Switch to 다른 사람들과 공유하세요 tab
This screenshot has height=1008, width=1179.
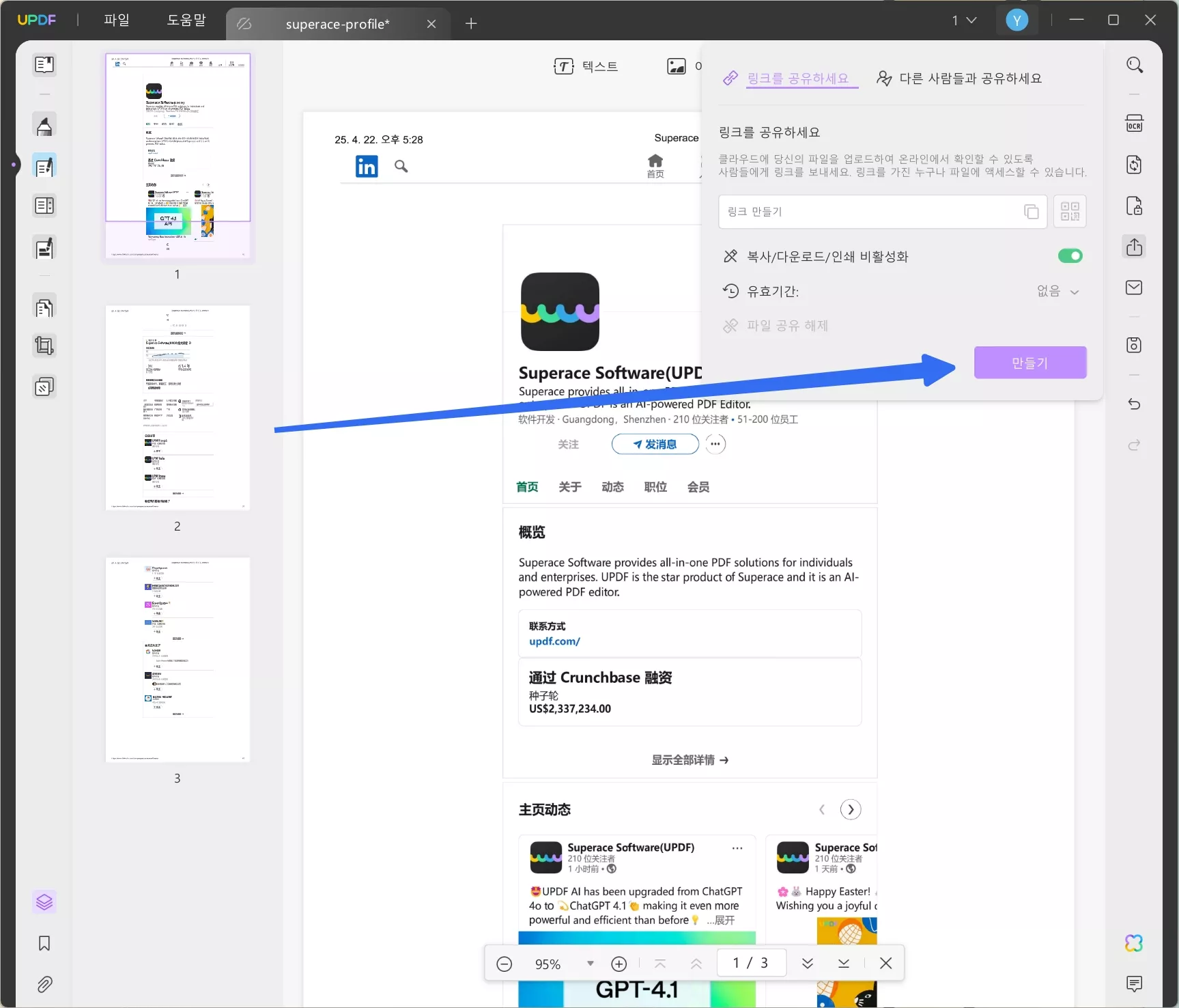[960, 79]
